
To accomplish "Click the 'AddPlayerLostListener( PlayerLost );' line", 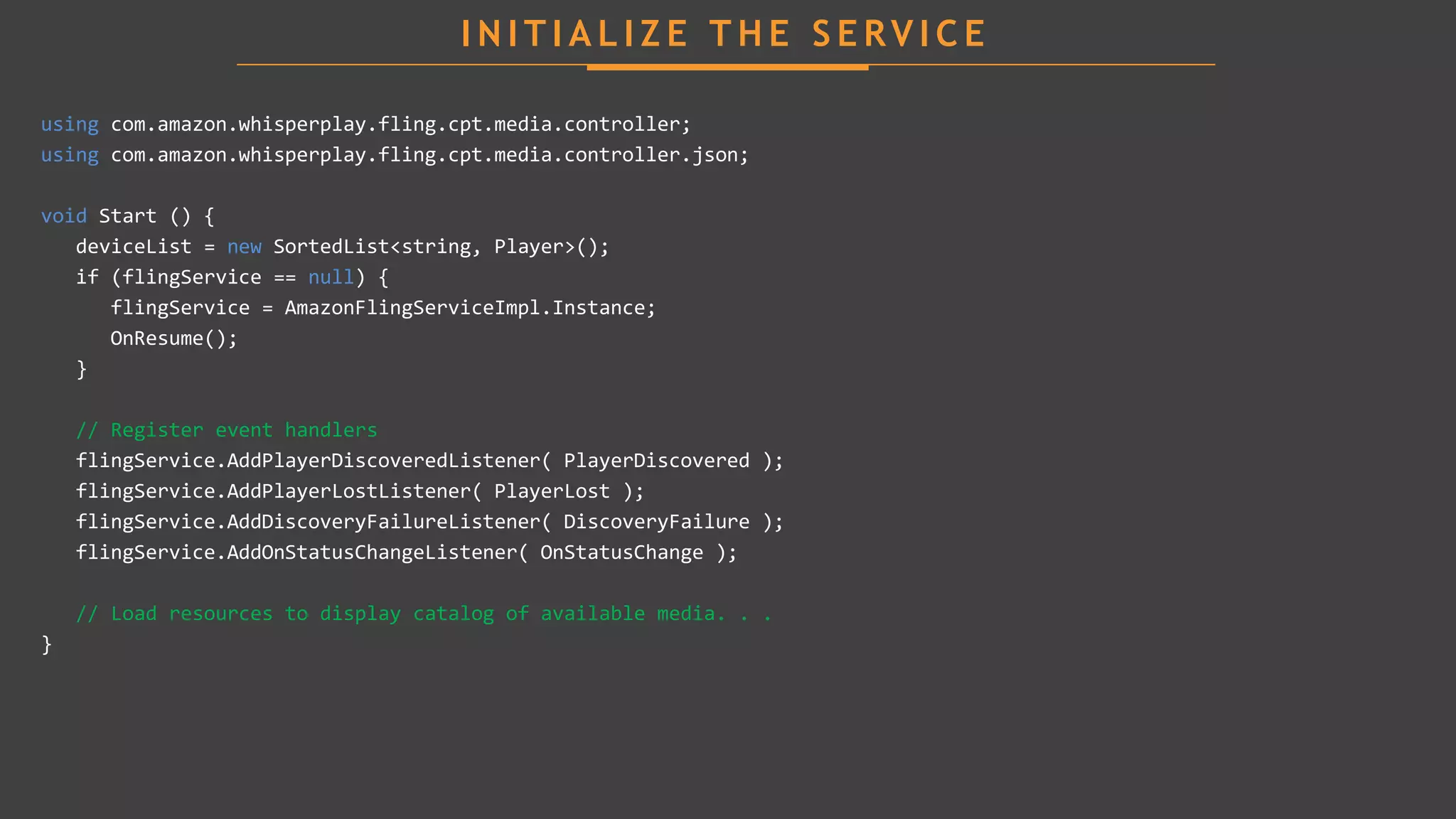I will pyautogui.click(x=360, y=491).
